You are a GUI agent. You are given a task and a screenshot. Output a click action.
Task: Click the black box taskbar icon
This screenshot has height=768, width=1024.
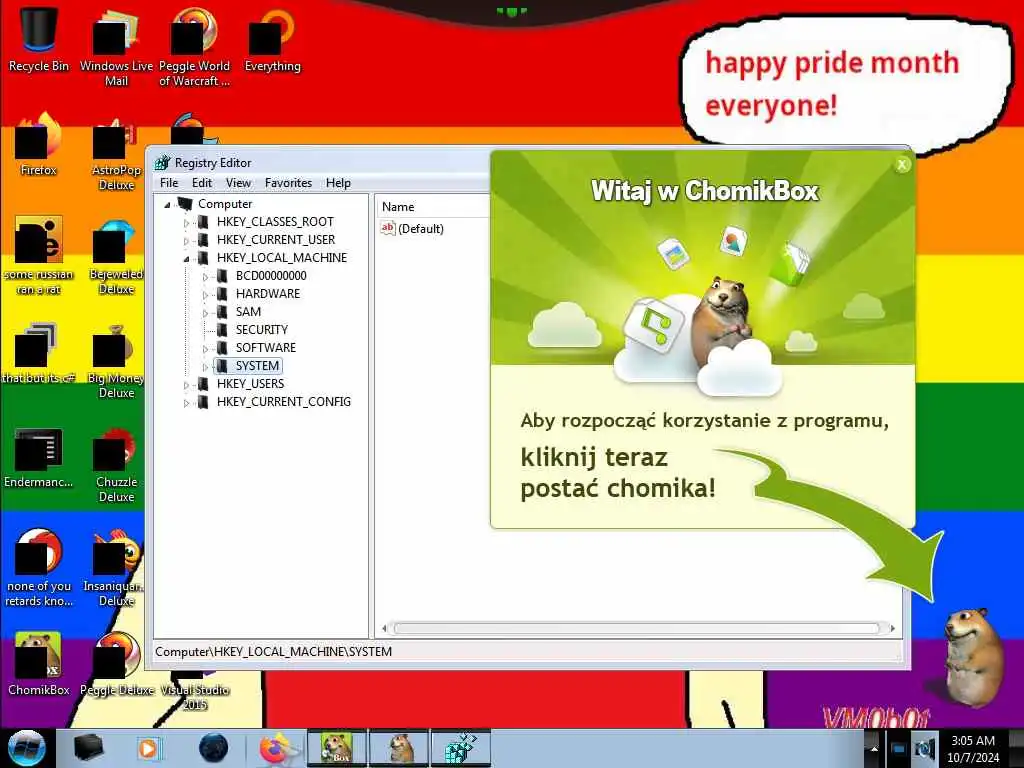(x=88, y=748)
